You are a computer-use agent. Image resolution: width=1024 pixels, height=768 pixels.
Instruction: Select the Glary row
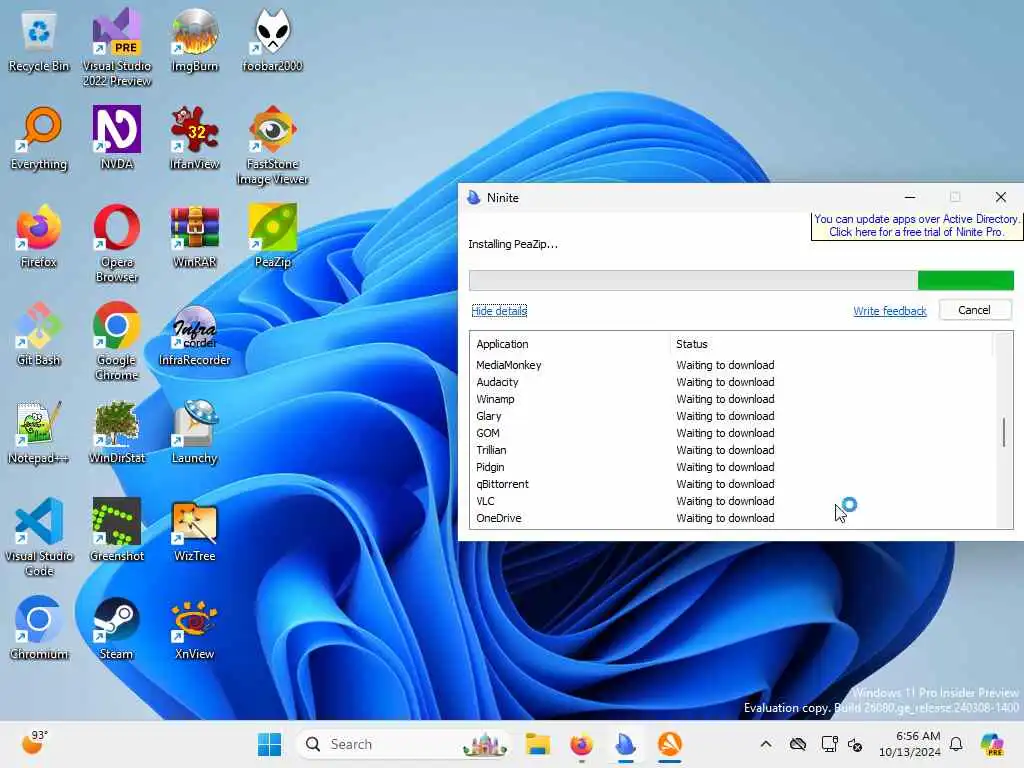point(731,416)
